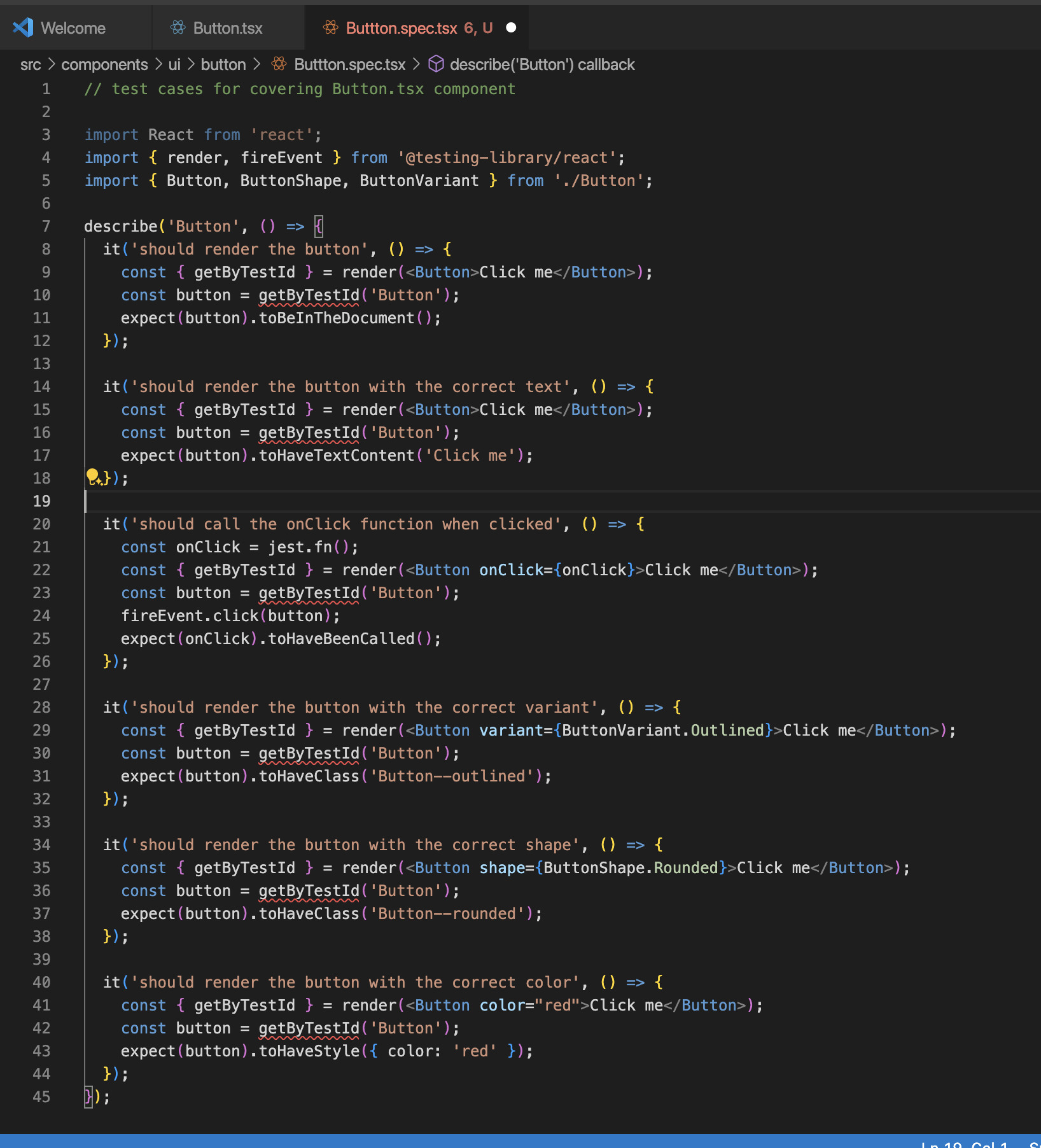Switch to the Button.tsx tab
The height and width of the screenshot is (1148, 1041).
[228, 27]
